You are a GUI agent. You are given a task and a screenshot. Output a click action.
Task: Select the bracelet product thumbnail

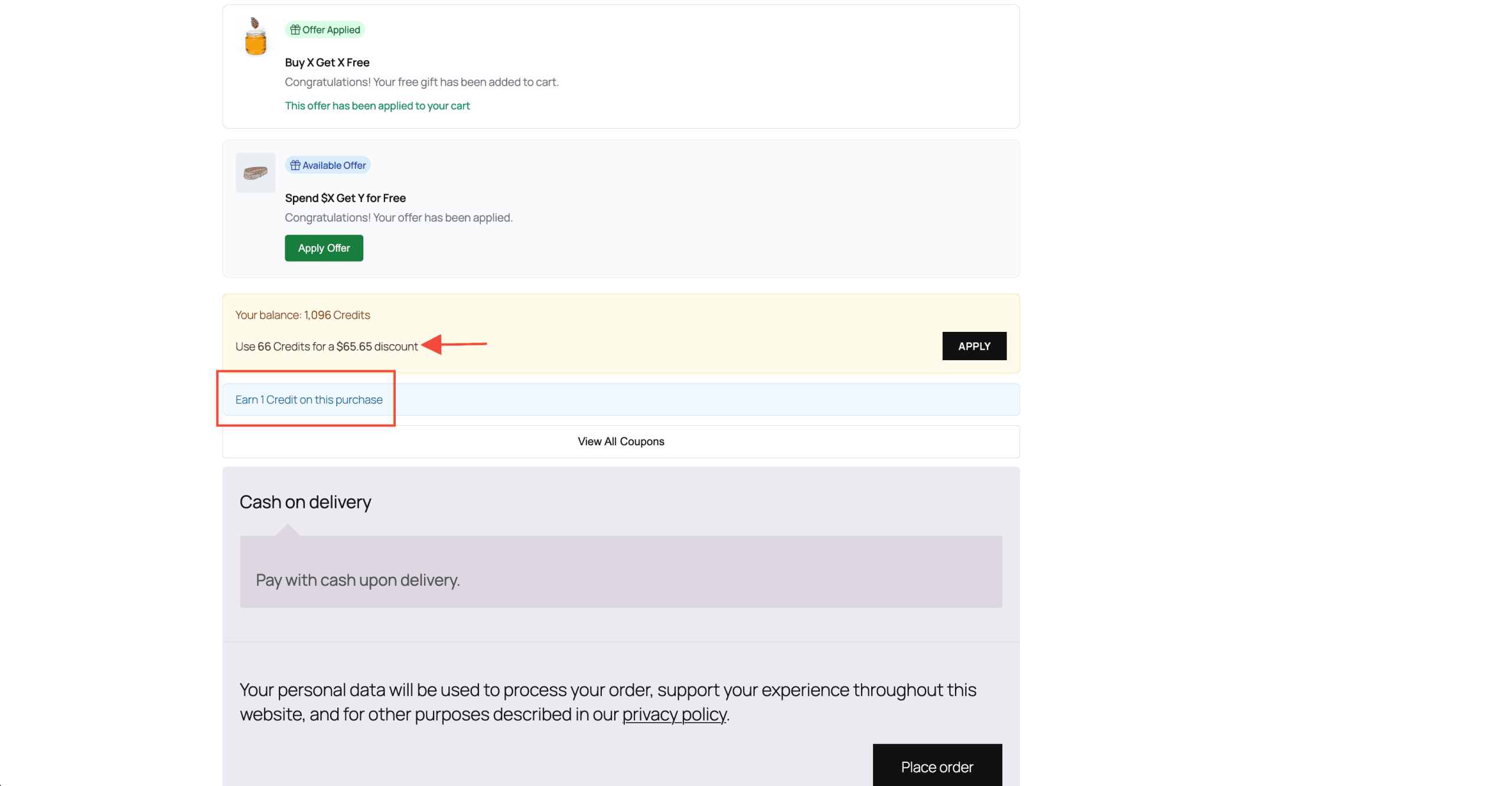[255, 172]
